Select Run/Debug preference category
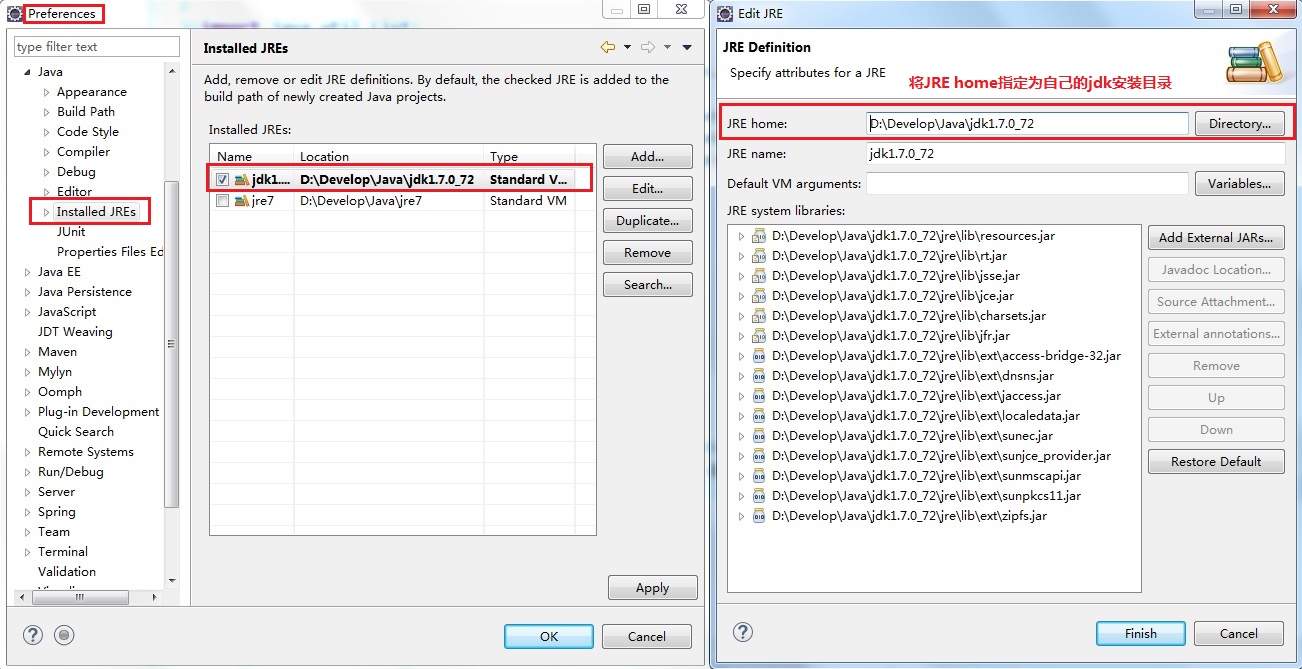1302x669 pixels. [71, 472]
